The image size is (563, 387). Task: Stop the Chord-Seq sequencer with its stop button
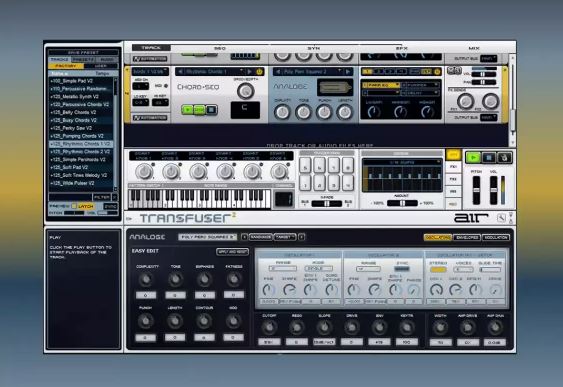(211, 109)
